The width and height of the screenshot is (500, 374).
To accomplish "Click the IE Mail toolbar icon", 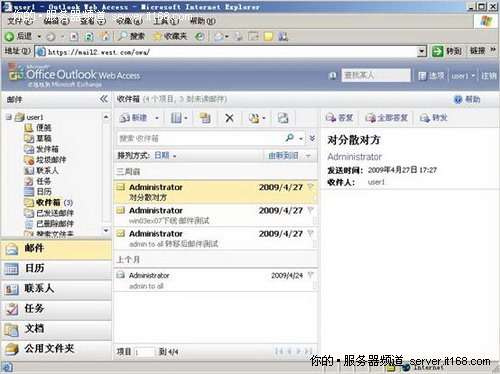I will point(219,36).
